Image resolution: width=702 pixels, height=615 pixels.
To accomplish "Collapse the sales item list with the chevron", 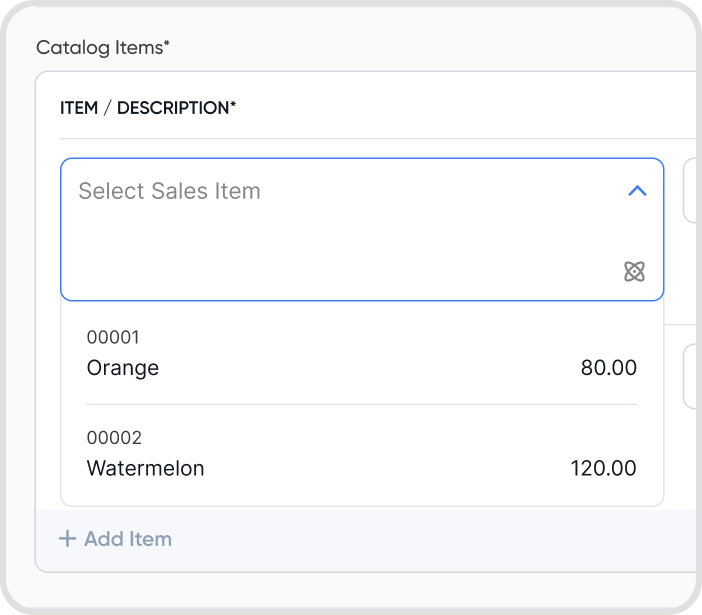I will [637, 191].
